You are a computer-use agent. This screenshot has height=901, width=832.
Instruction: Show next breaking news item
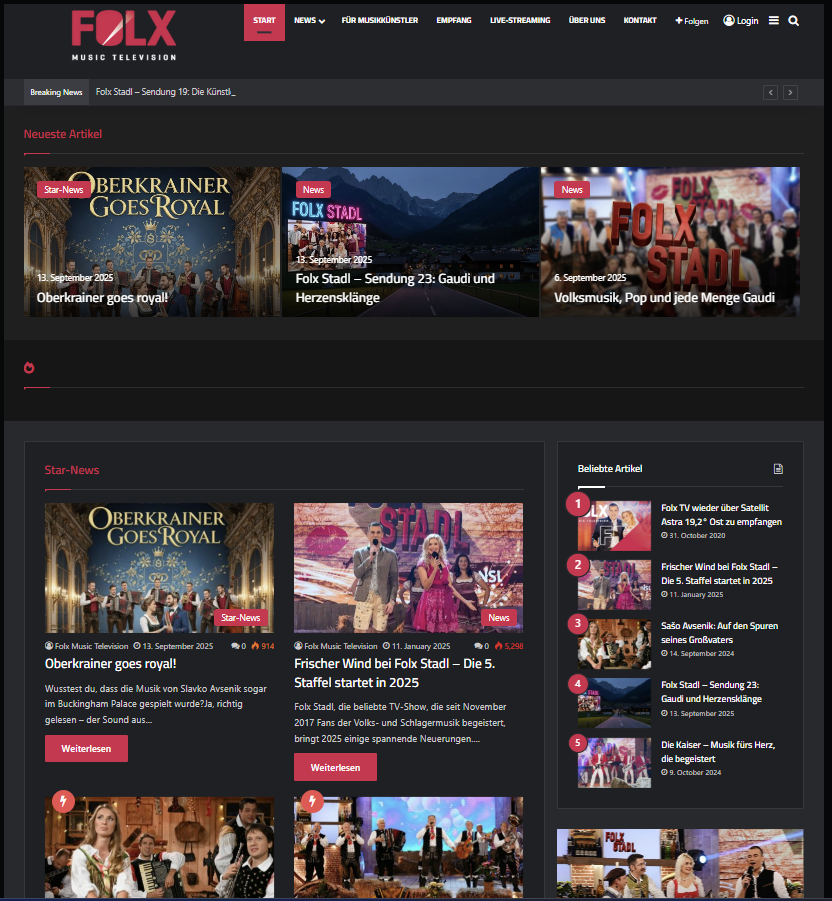point(791,93)
